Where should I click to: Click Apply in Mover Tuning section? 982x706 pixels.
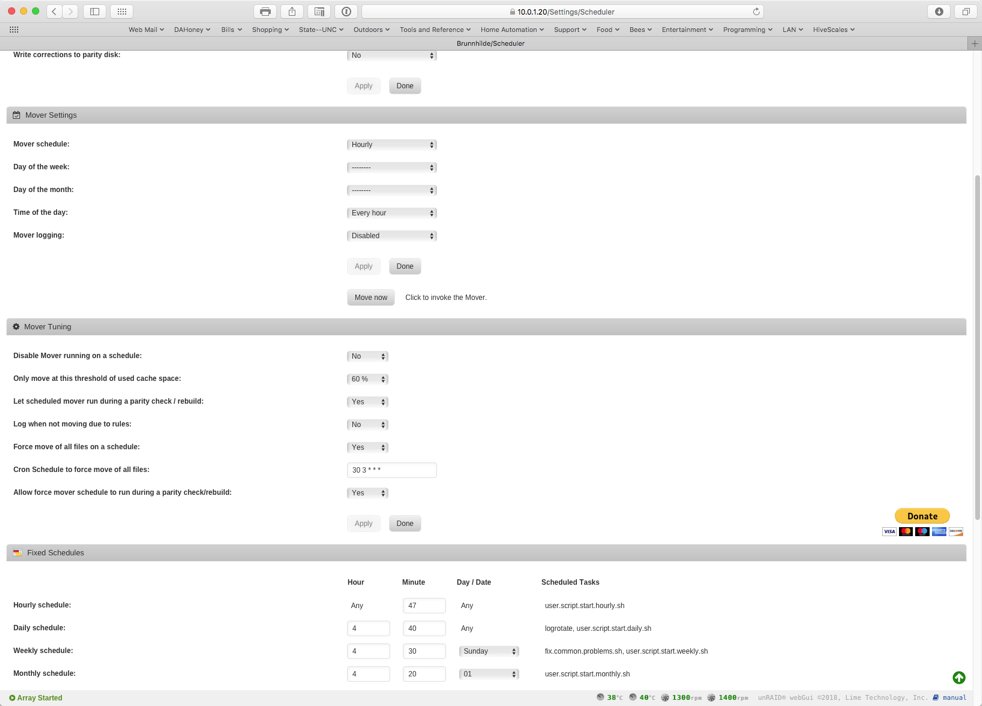tap(363, 524)
